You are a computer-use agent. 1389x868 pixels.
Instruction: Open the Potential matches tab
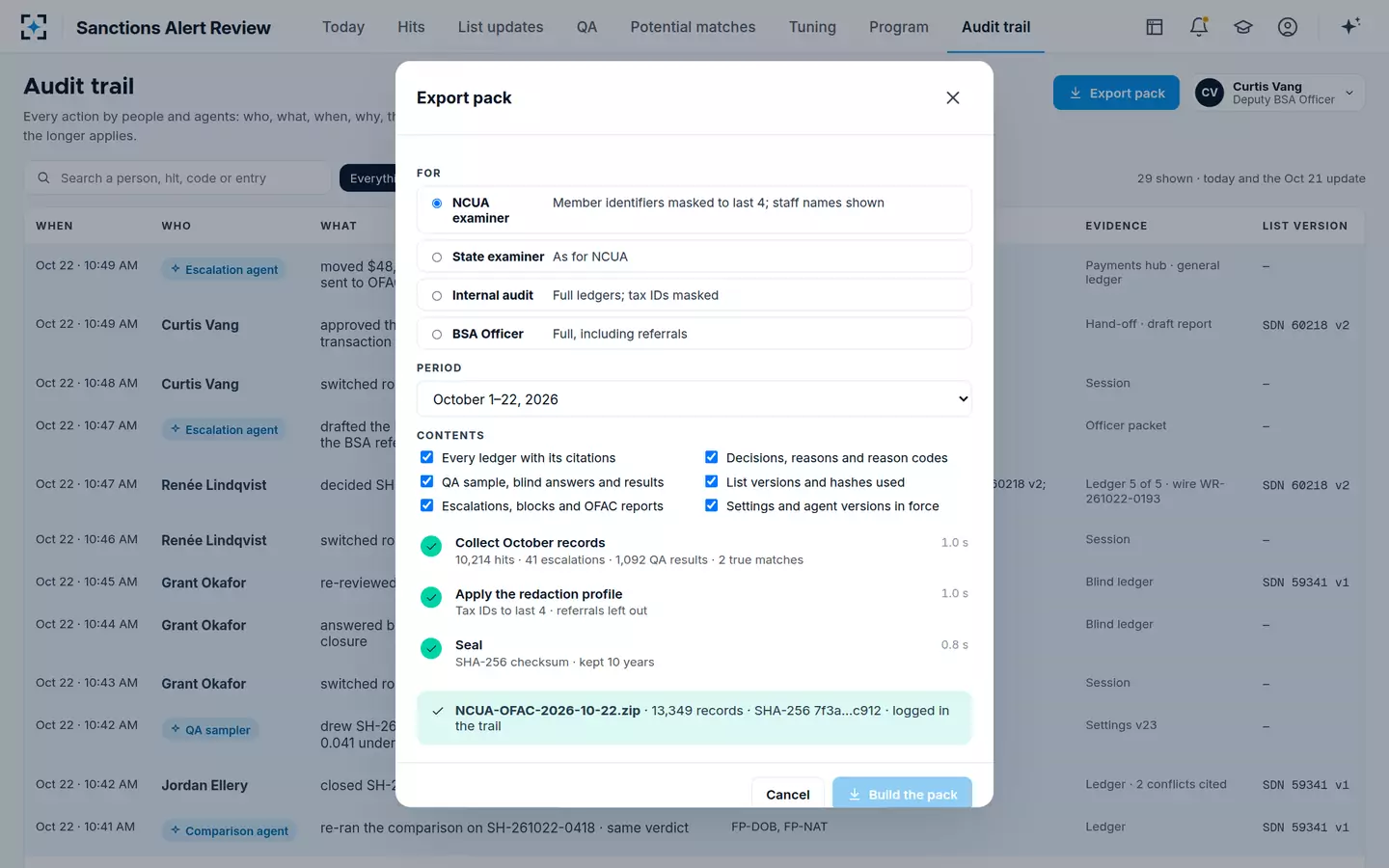click(693, 27)
